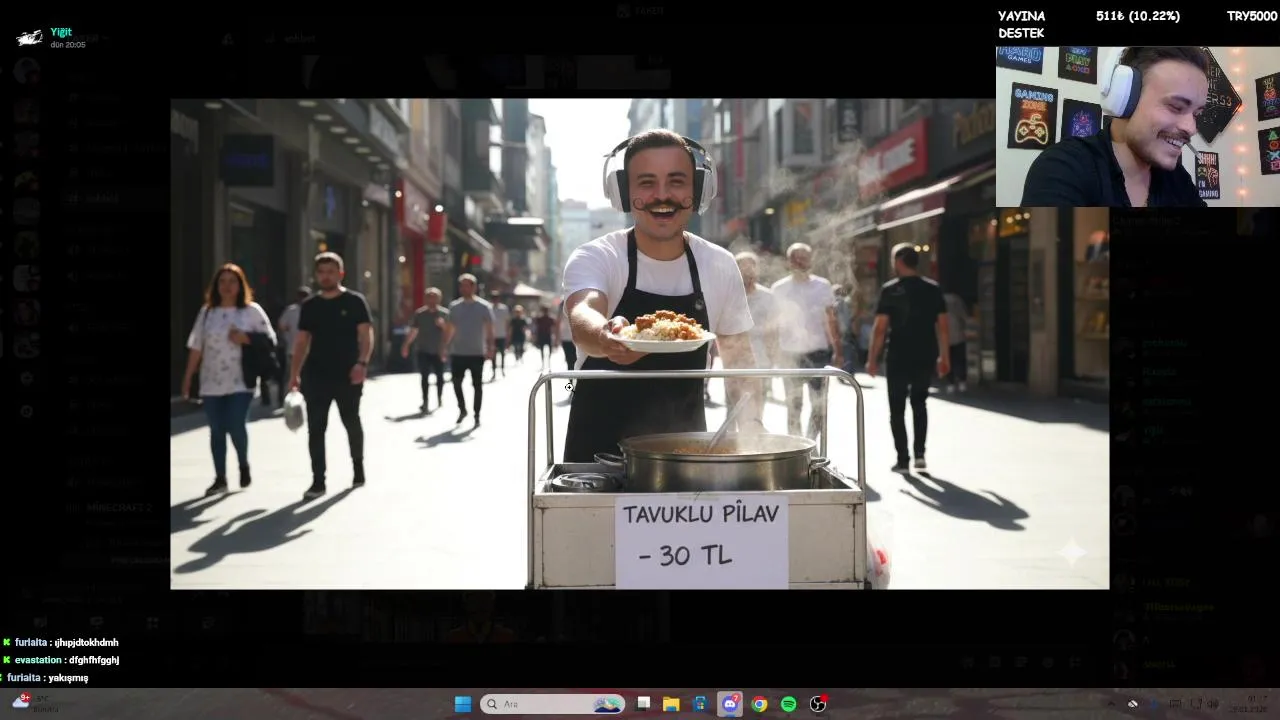Screen dimensions: 1280x720
Task: Open the weather widget in the taskbar corner
Action: coord(33,703)
